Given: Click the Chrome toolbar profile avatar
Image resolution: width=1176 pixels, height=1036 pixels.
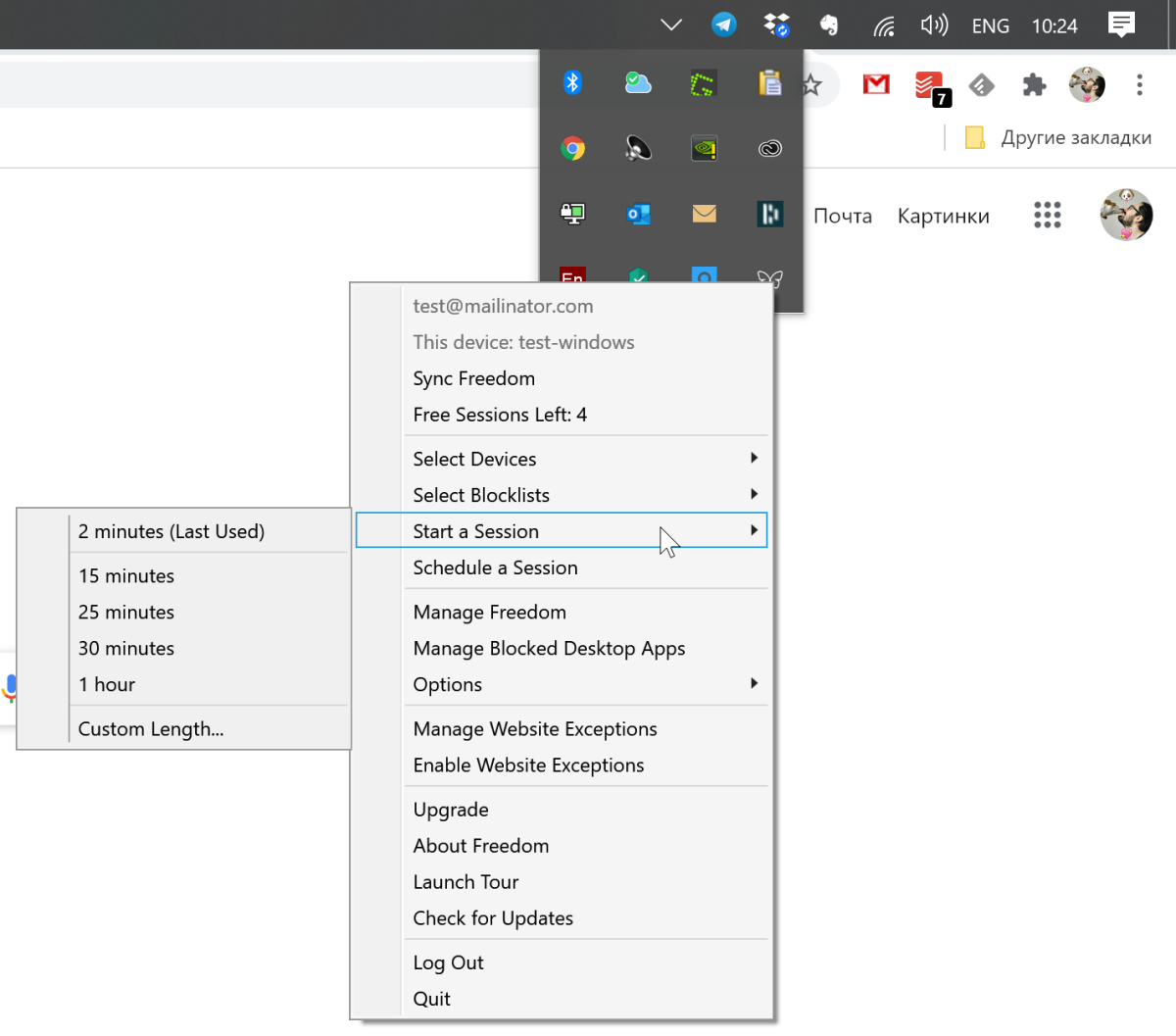Looking at the screenshot, I should pyautogui.click(x=1087, y=85).
